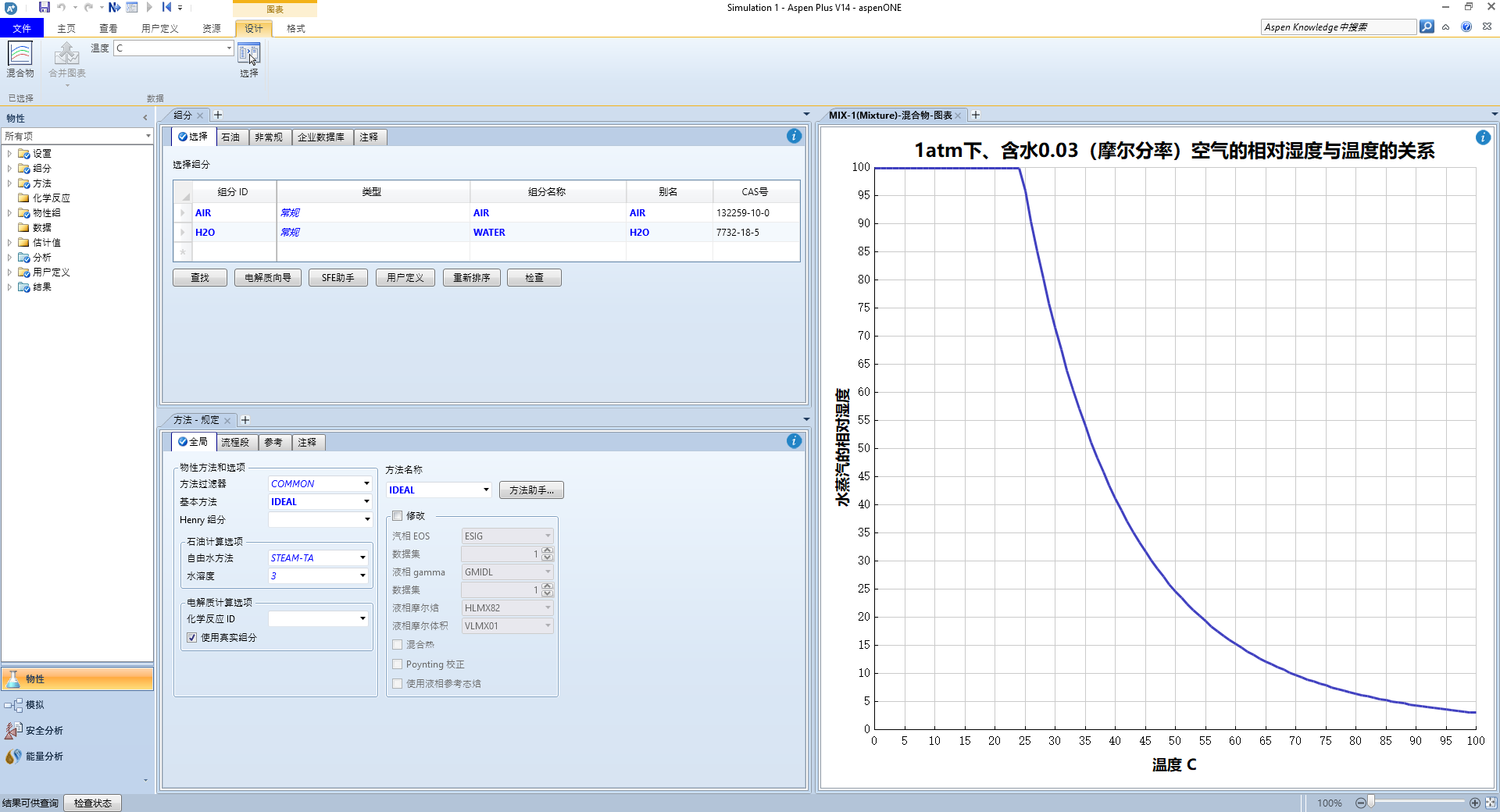Add new tab next to MIX-1 plot tab

[976, 115]
